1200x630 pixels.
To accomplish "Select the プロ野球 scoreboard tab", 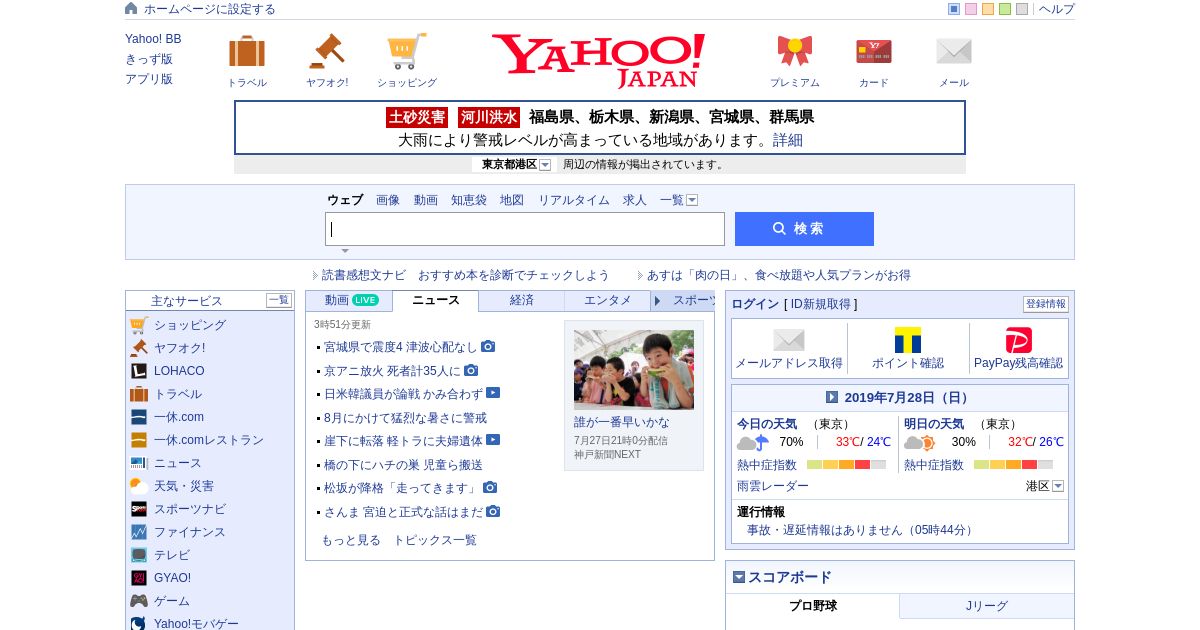I will click(813, 606).
